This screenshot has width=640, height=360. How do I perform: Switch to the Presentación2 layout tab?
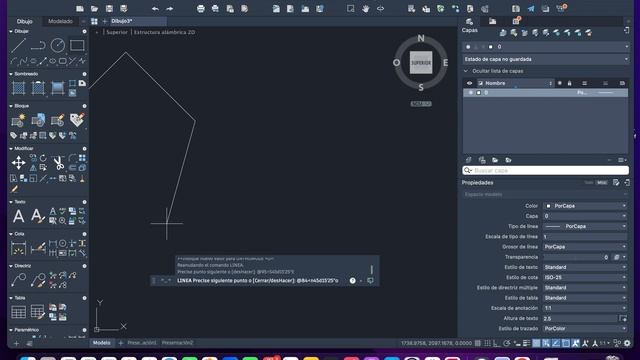tap(177, 343)
